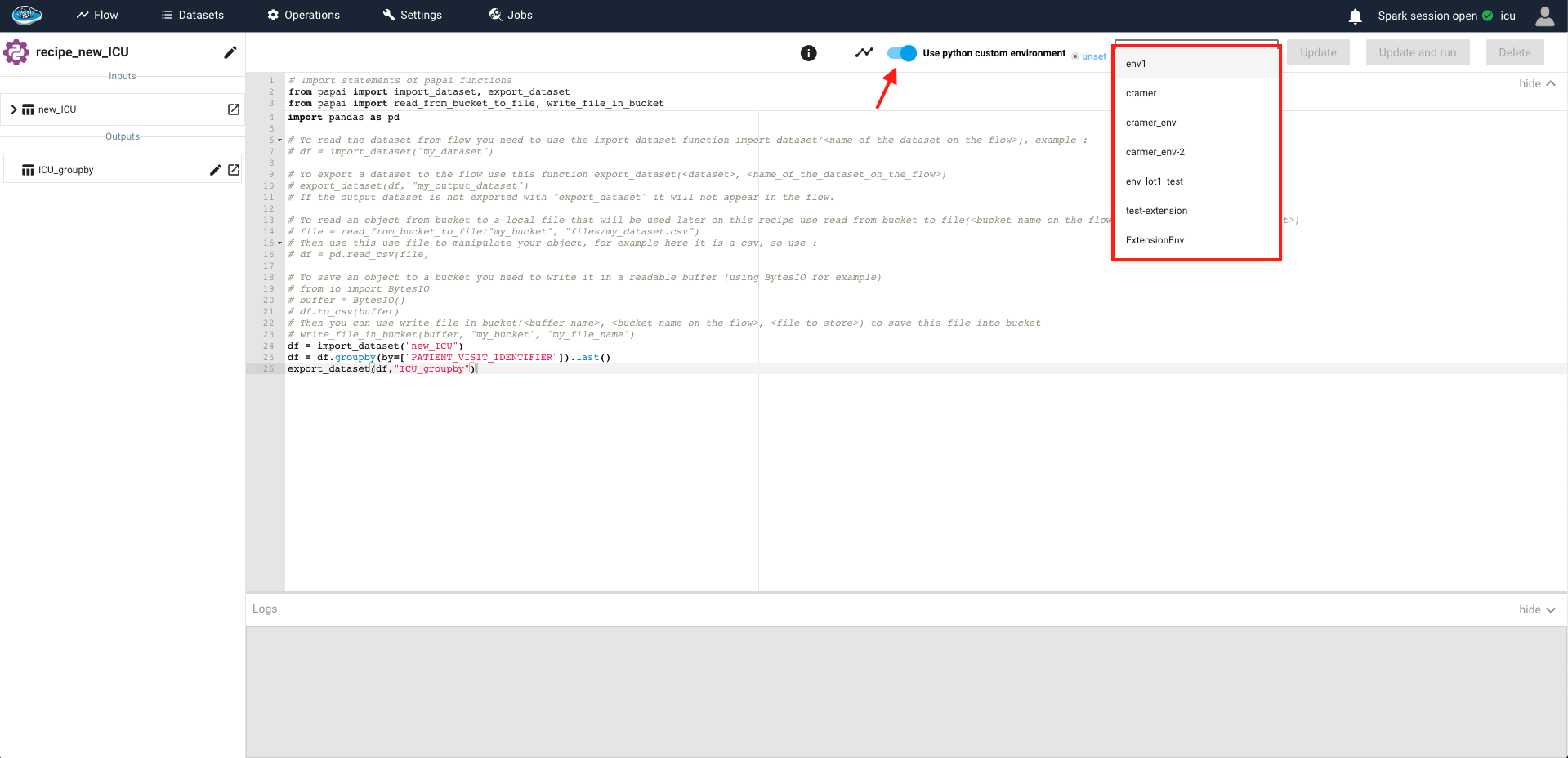This screenshot has width=1568, height=758.
Task: Edit the ICU_groupby output with pencil icon
Action: (x=215, y=170)
